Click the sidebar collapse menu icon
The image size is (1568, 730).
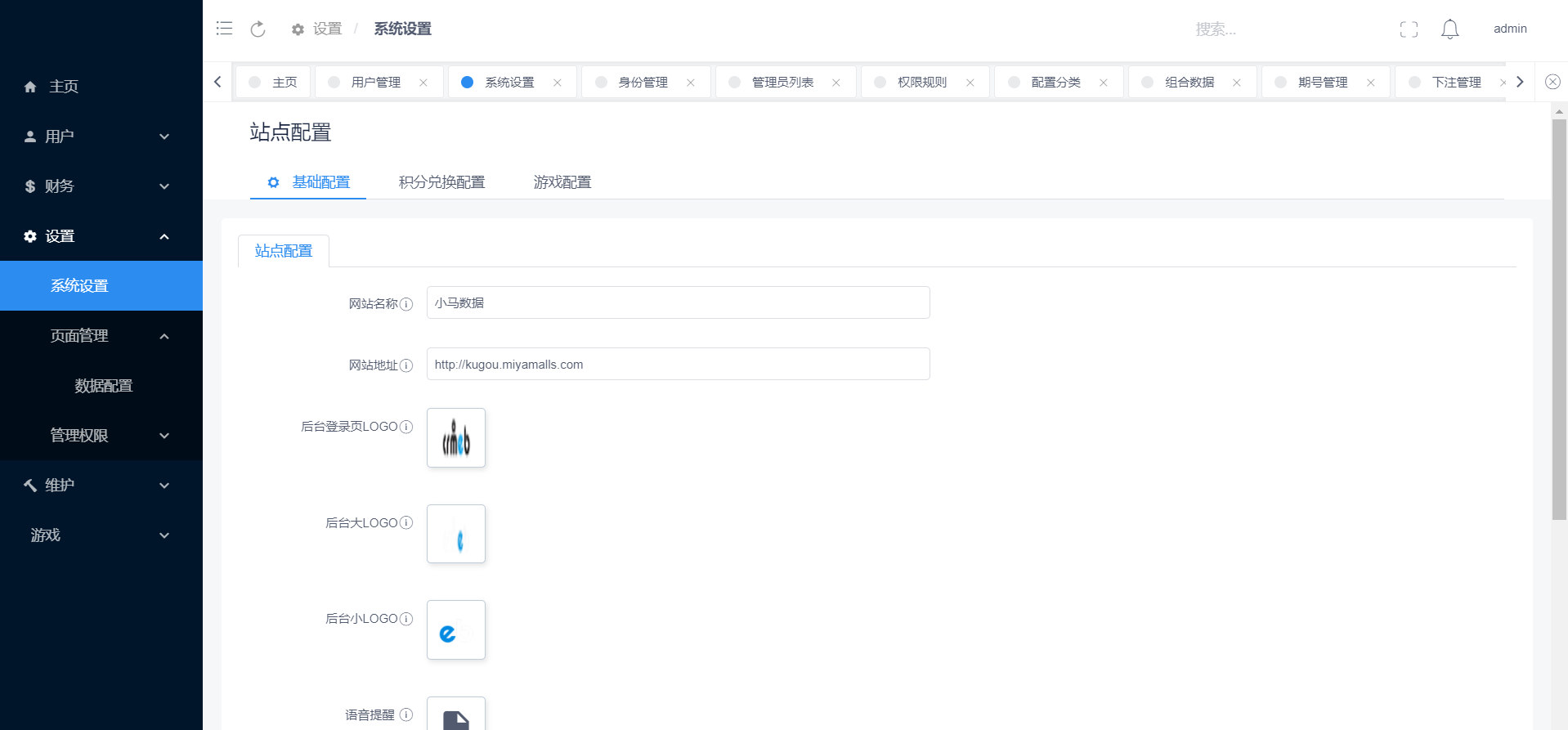pos(224,29)
